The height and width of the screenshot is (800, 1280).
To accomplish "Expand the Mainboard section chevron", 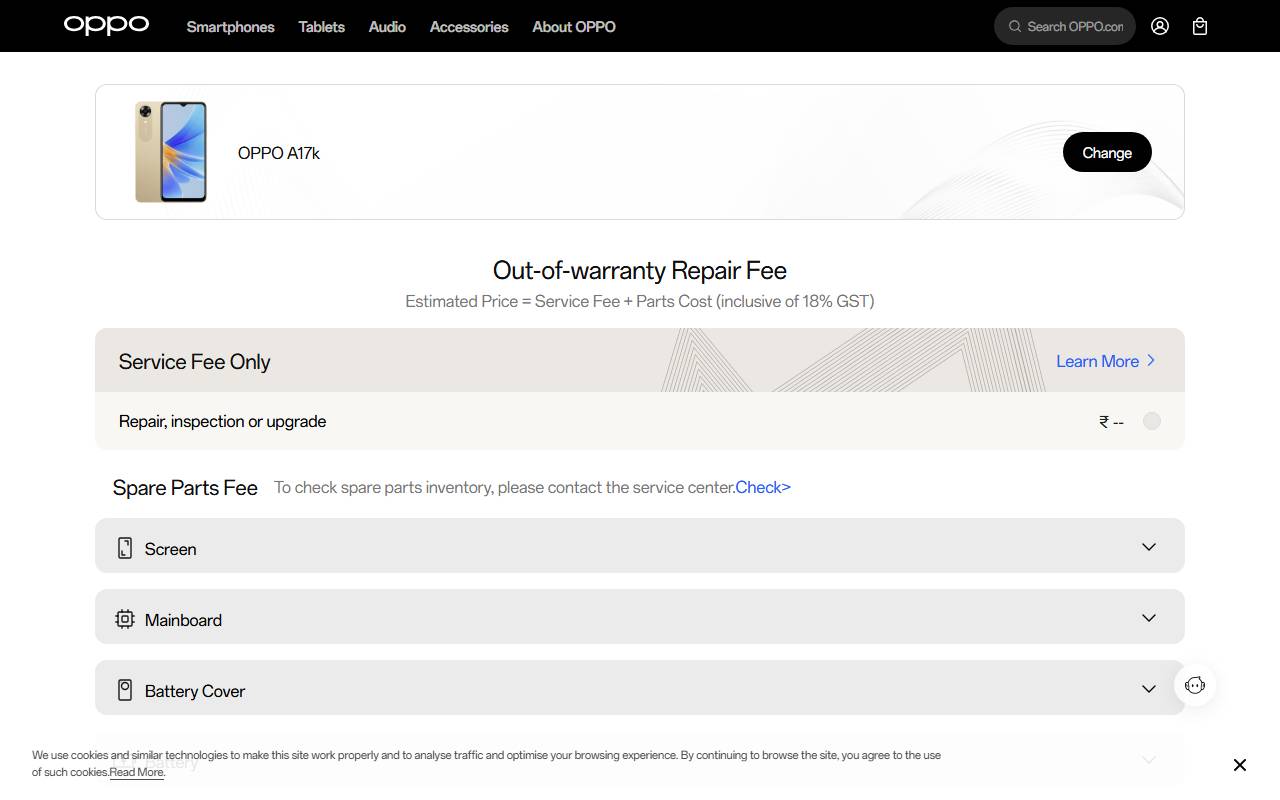I will [x=1149, y=618].
